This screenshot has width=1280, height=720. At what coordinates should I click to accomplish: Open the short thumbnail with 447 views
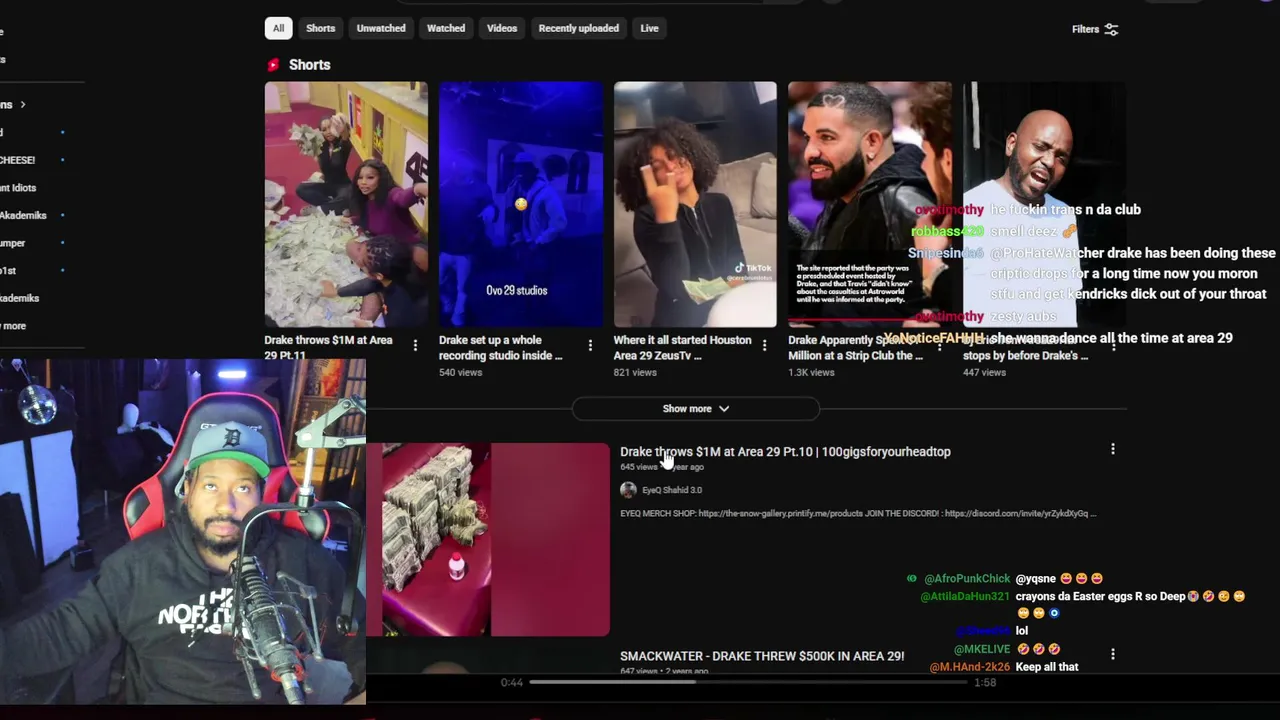coord(1044,204)
